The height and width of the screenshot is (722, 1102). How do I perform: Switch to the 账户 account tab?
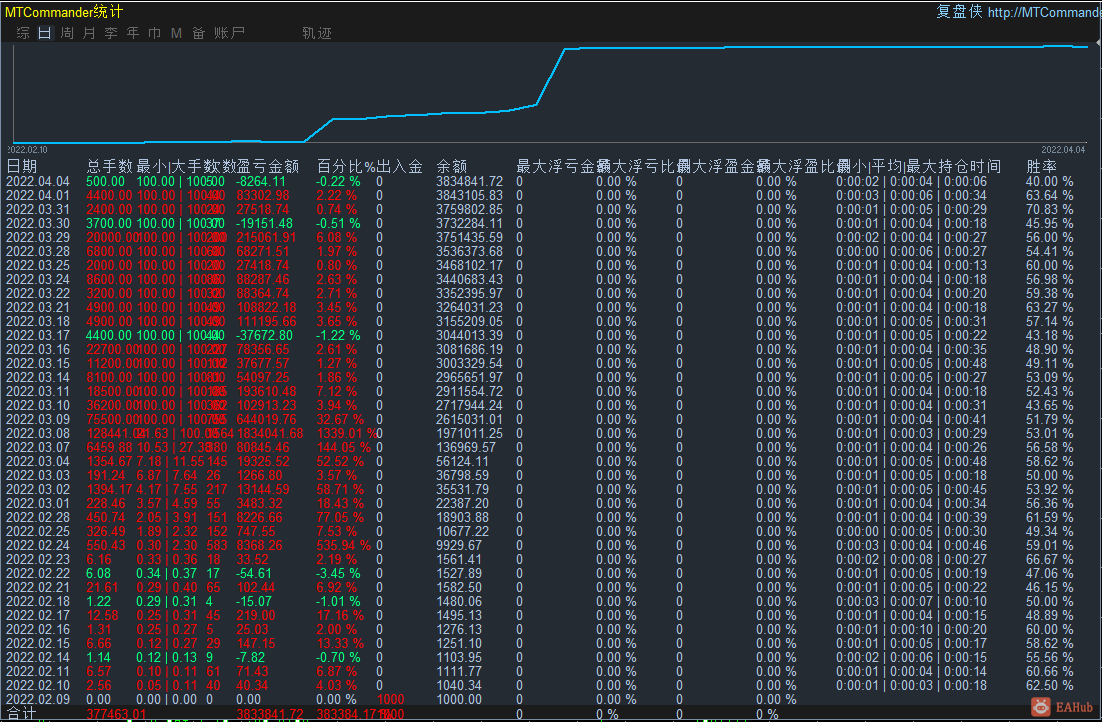[229, 33]
